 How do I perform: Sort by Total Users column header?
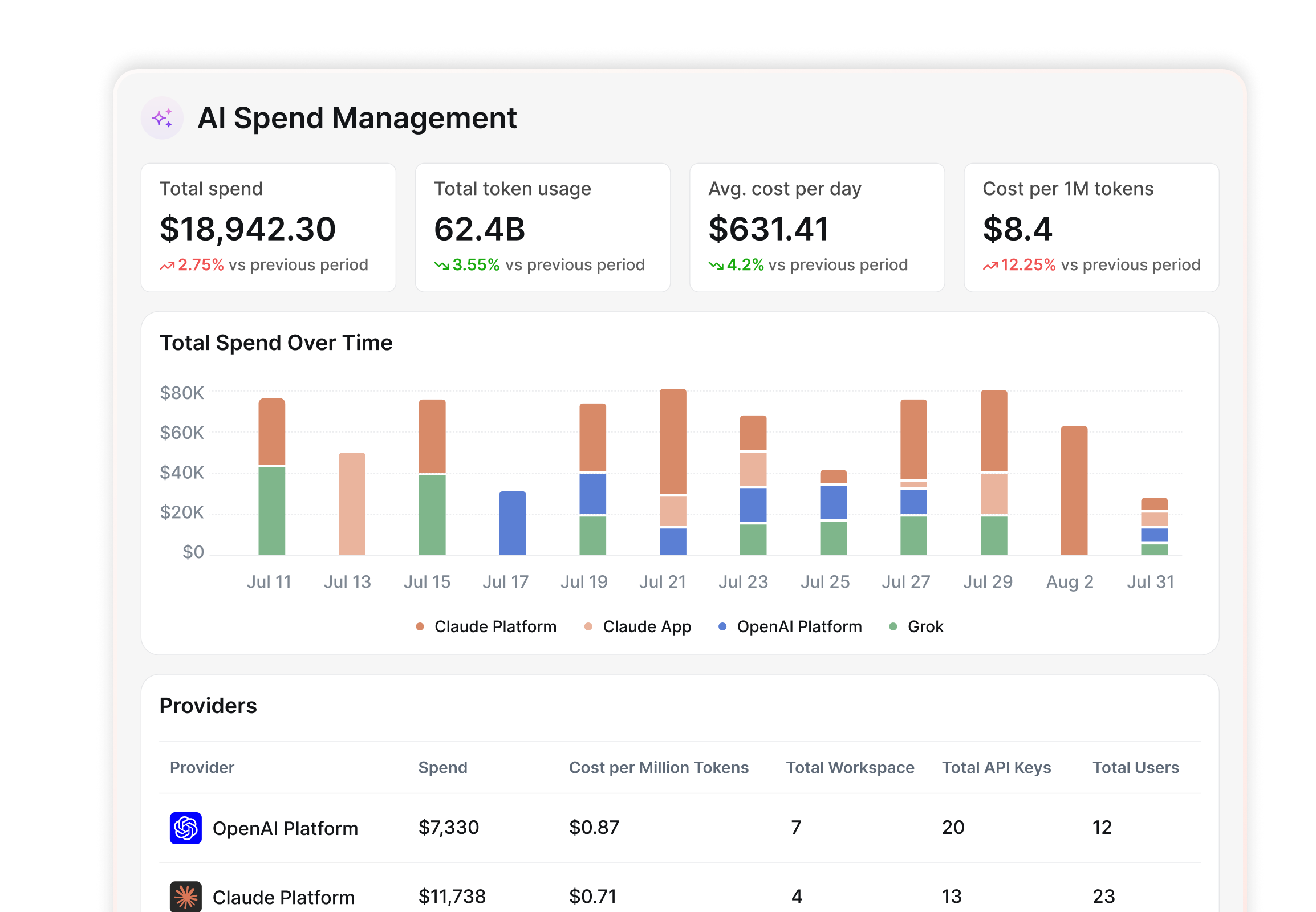tap(1136, 767)
